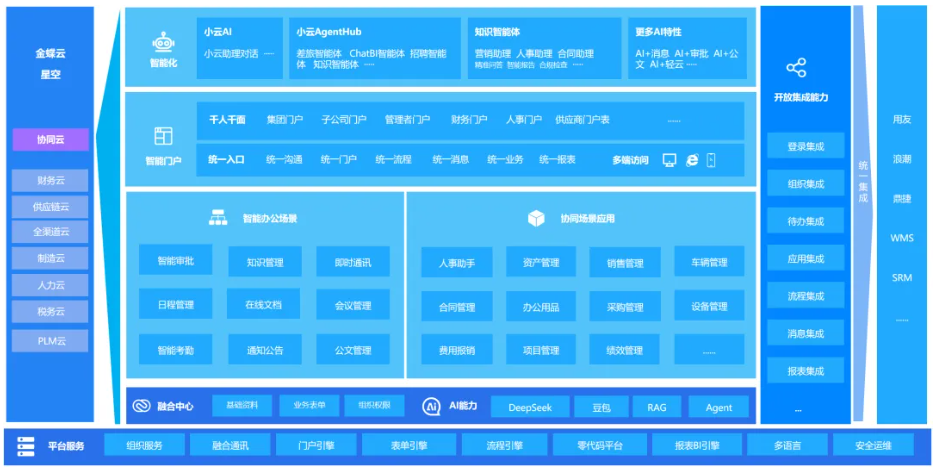Click the Agent box
The image size is (934, 472).
tap(719, 407)
